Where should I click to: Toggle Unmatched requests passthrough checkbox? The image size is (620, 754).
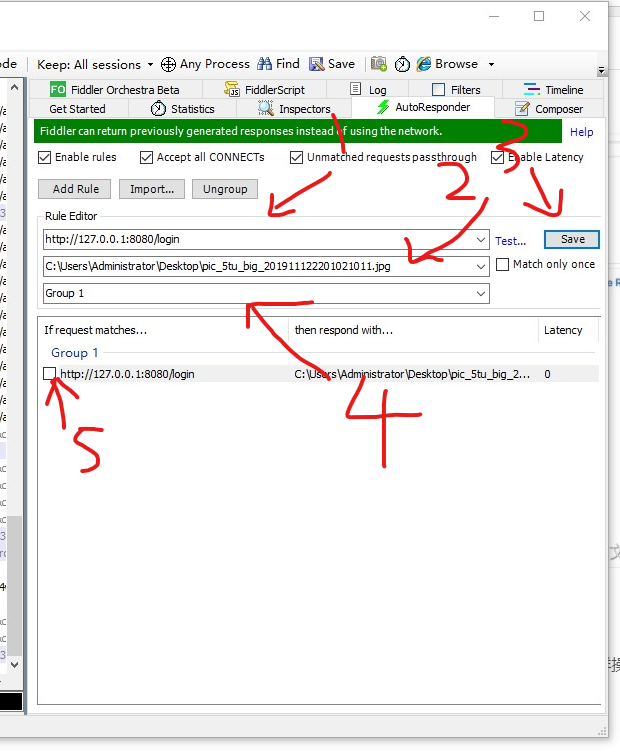click(x=296, y=157)
